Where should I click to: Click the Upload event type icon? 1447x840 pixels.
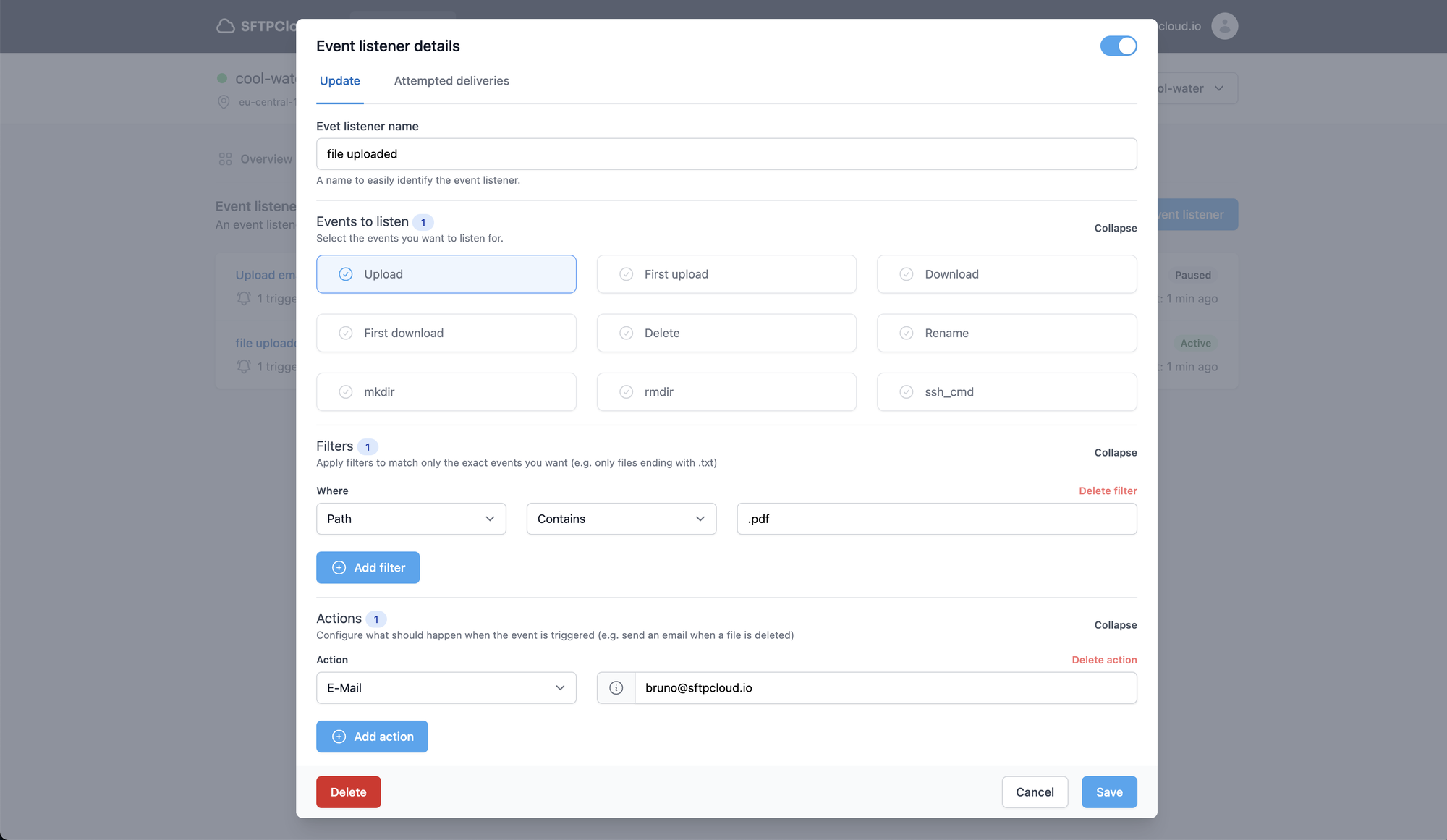(345, 273)
